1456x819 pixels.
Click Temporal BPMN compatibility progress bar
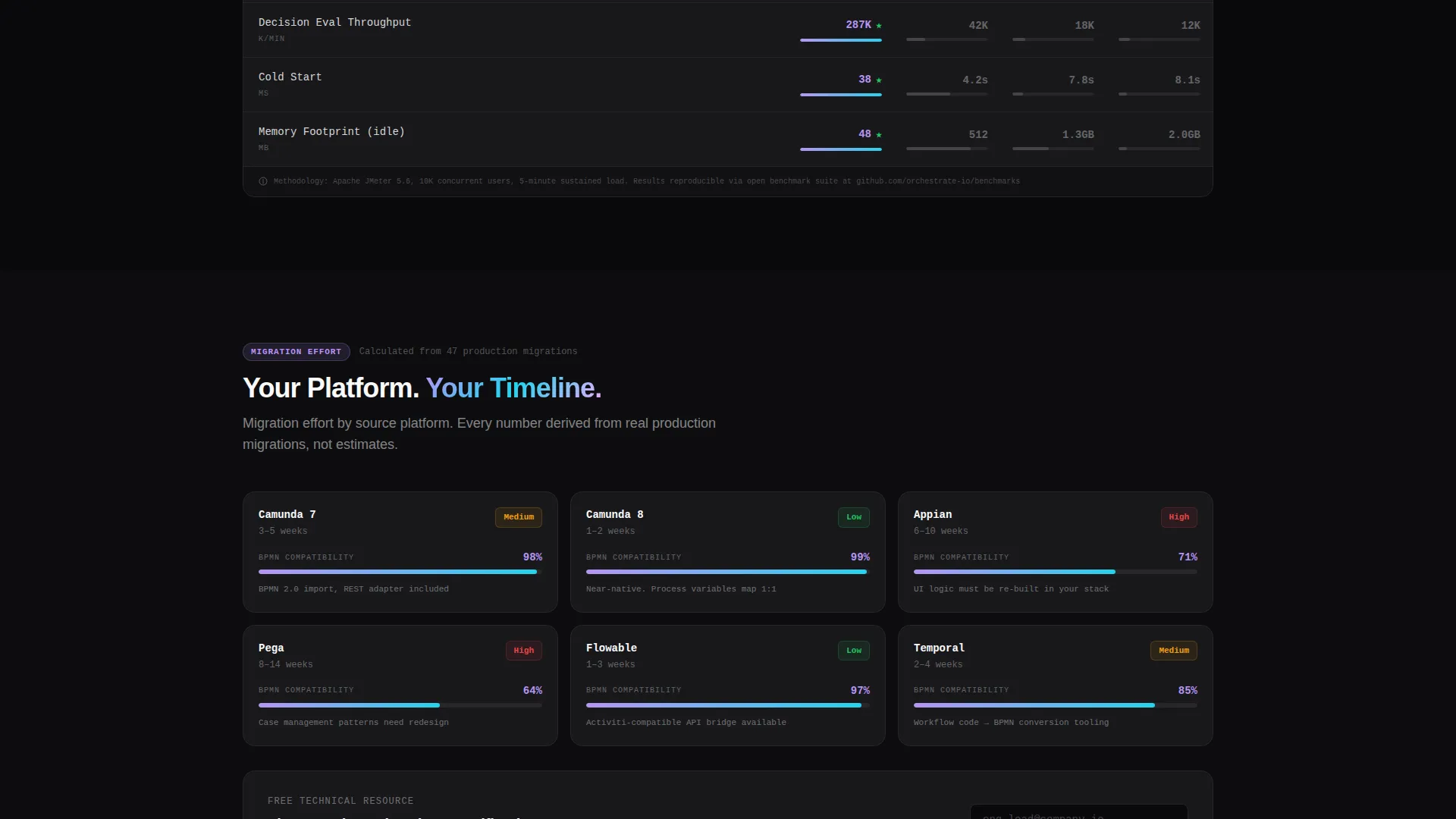pyautogui.click(x=1056, y=705)
